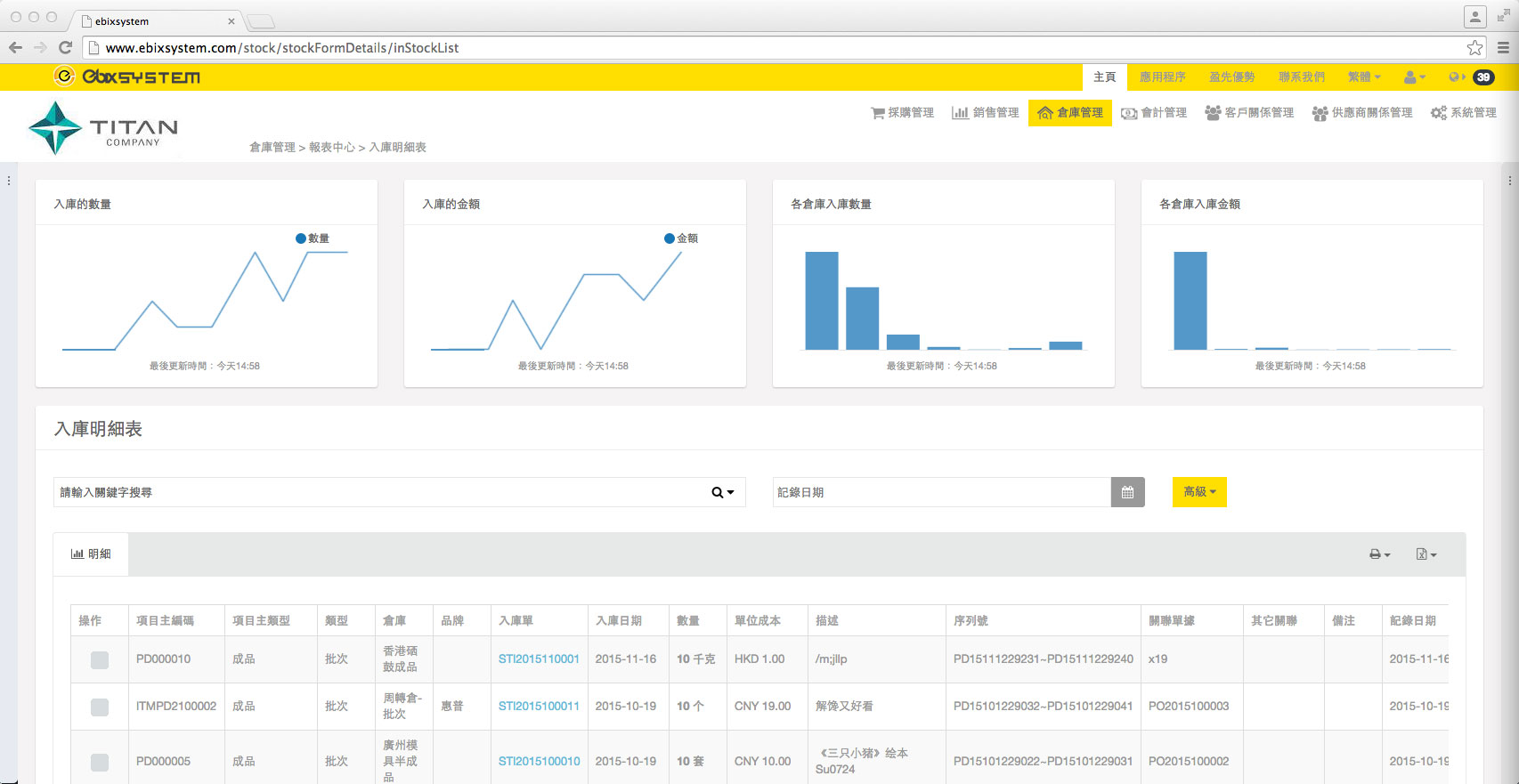1519x784 pixels.
Task: Click the 記錄日期 date input field
Action: [942, 492]
